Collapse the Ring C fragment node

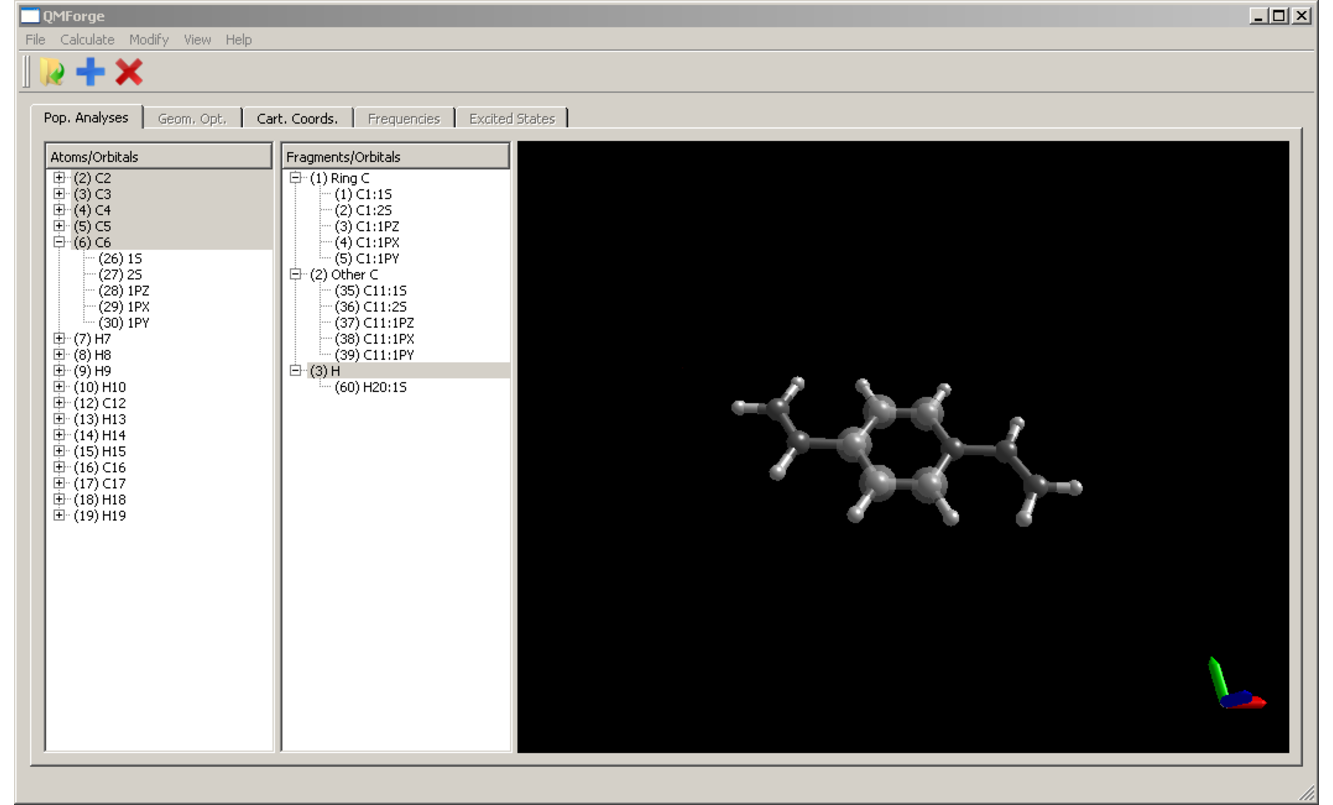295,178
